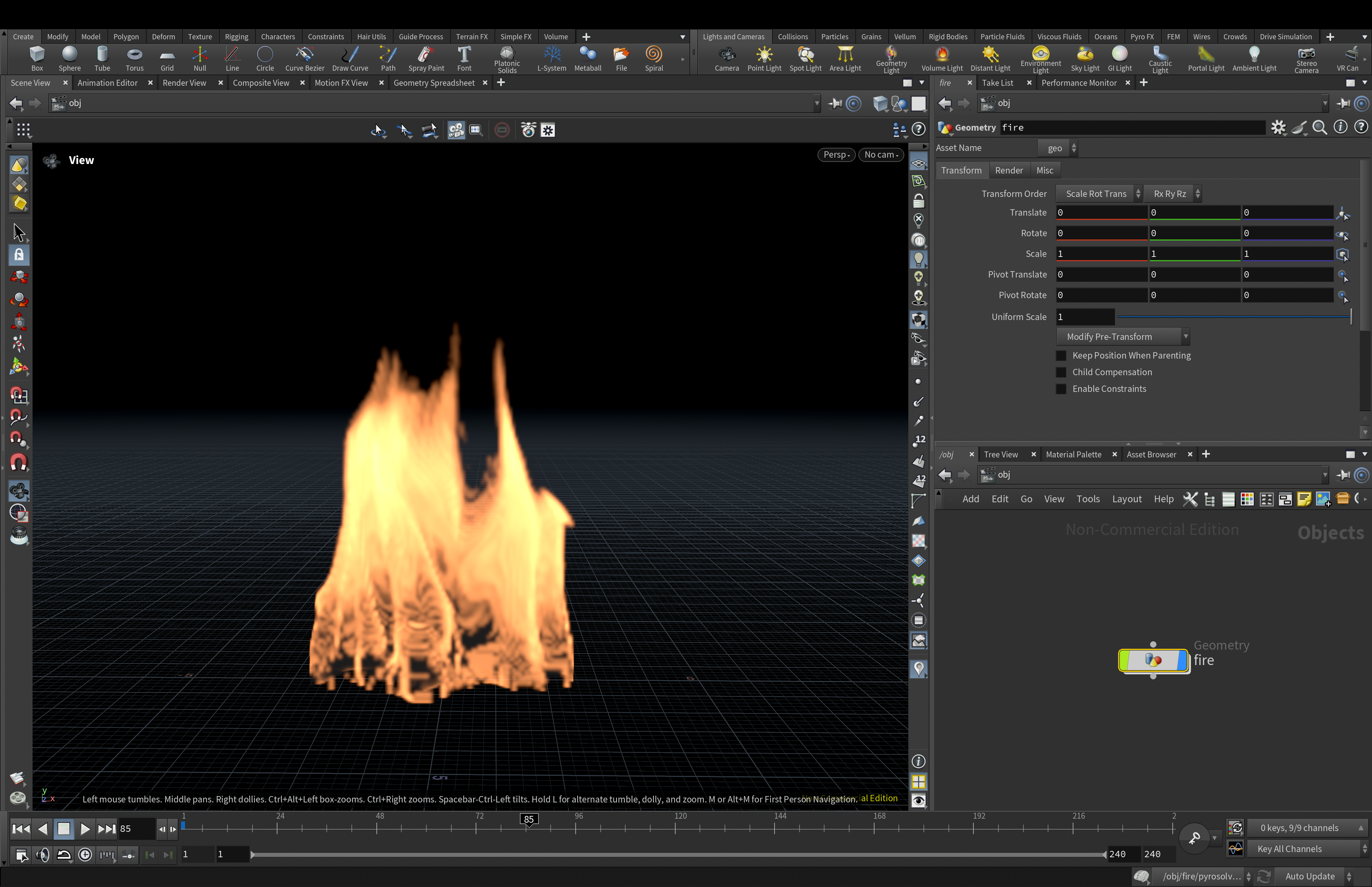Toggle the Enable Constraints checkbox
Viewport: 1372px width, 887px height.
(1061, 389)
